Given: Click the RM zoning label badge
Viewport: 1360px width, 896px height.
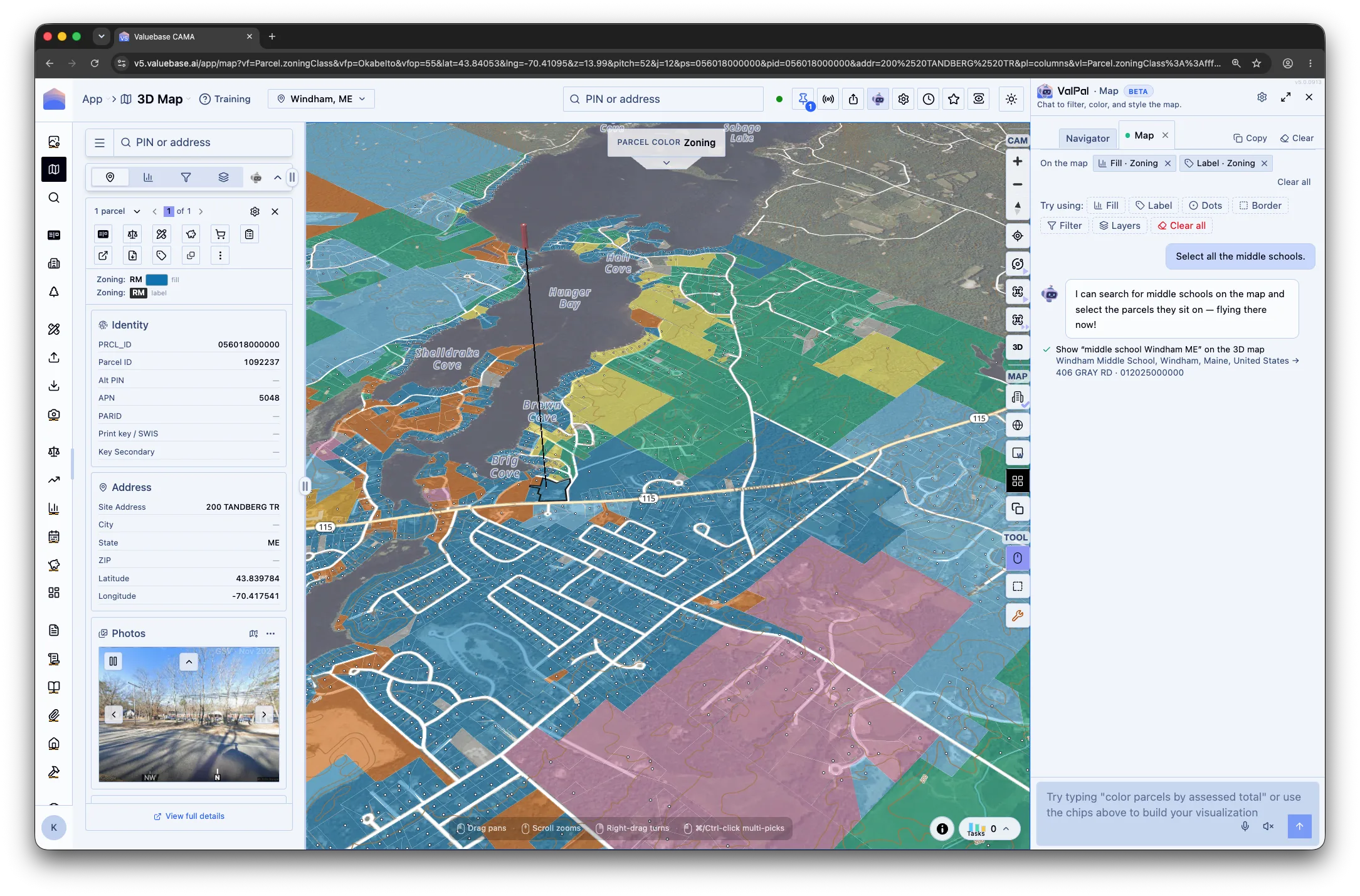Looking at the screenshot, I should (x=138, y=293).
